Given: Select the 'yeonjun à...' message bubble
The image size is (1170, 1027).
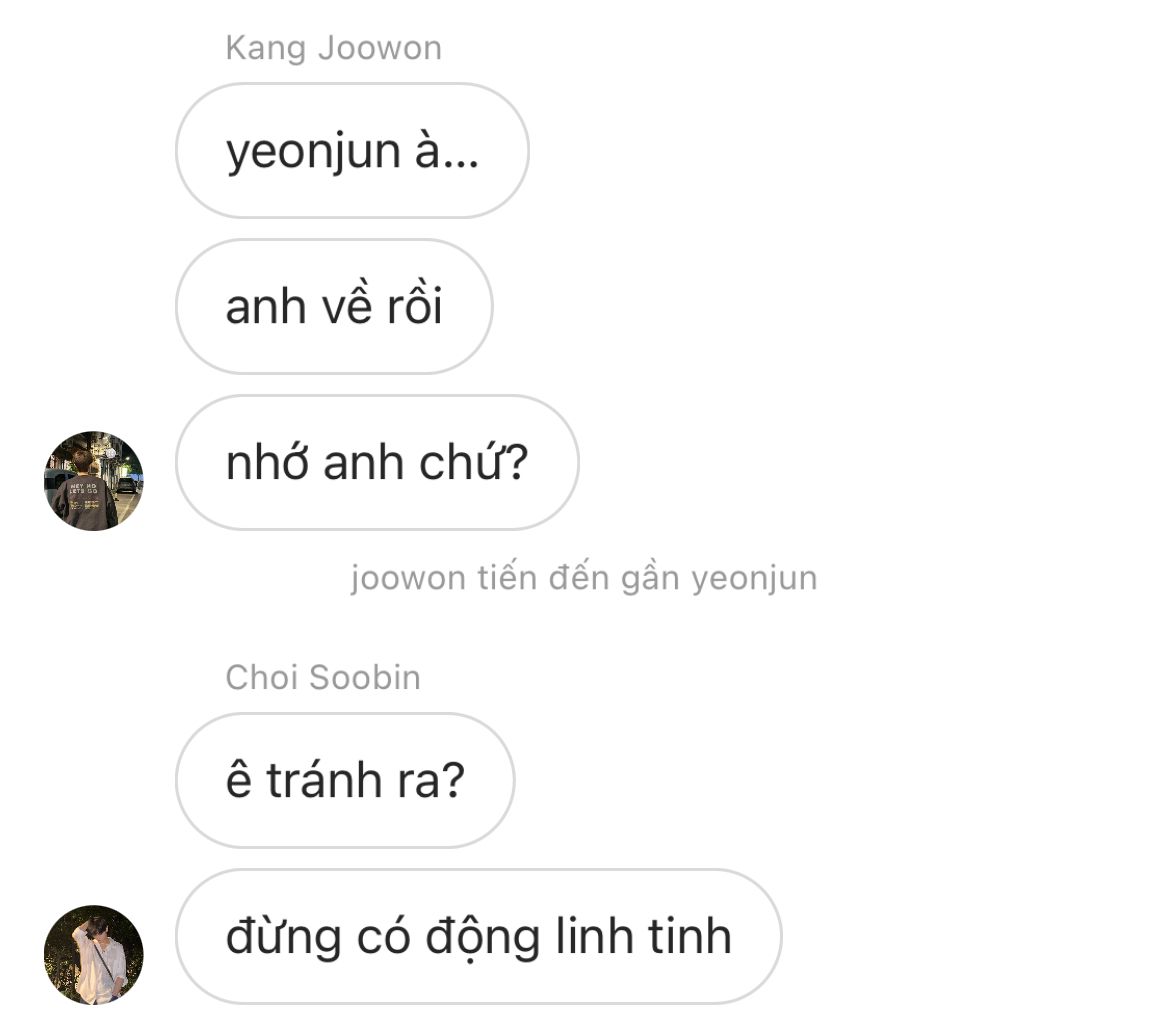Looking at the screenshot, I should [352, 151].
